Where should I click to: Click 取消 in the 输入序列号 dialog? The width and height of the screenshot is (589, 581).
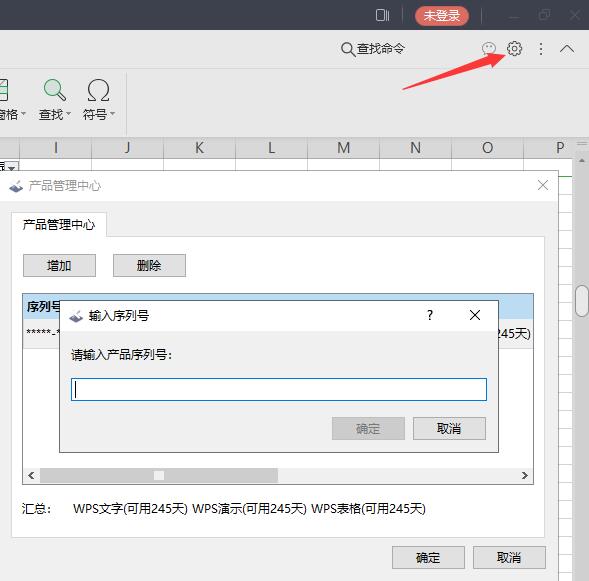tap(449, 429)
